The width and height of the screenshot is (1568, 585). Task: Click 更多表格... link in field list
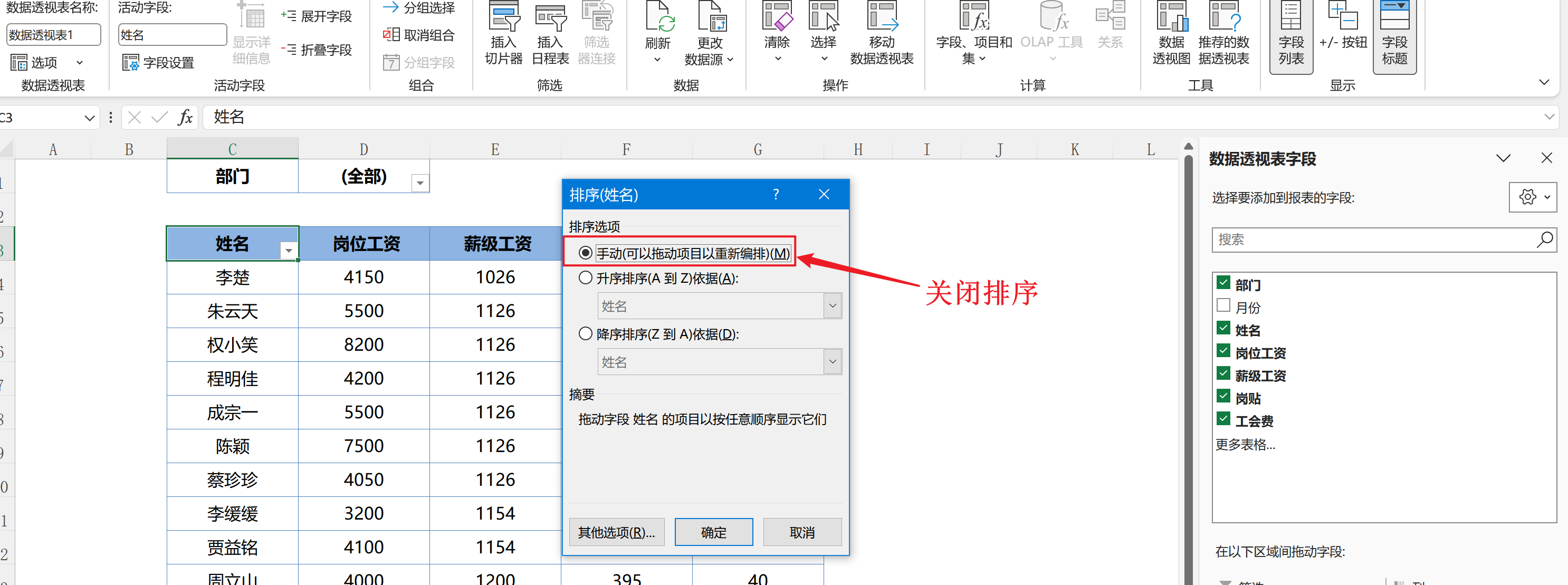pyautogui.click(x=1245, y=445)
